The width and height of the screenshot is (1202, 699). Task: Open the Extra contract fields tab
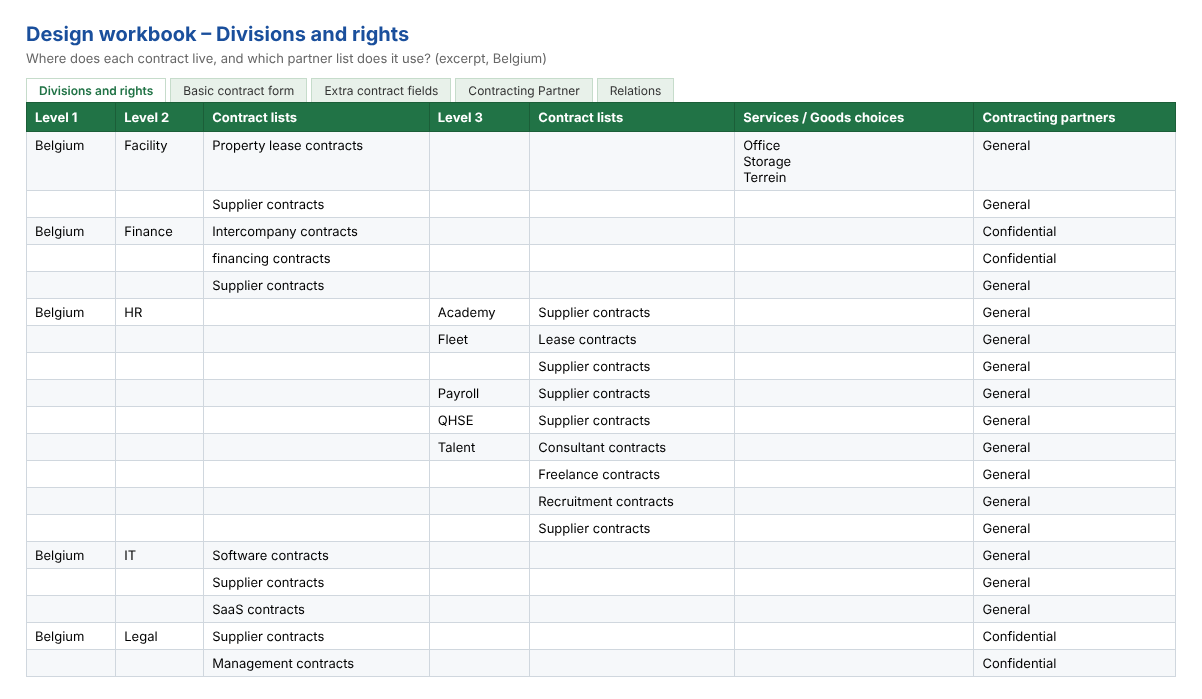pyautogui.click(x=381, y=90)
